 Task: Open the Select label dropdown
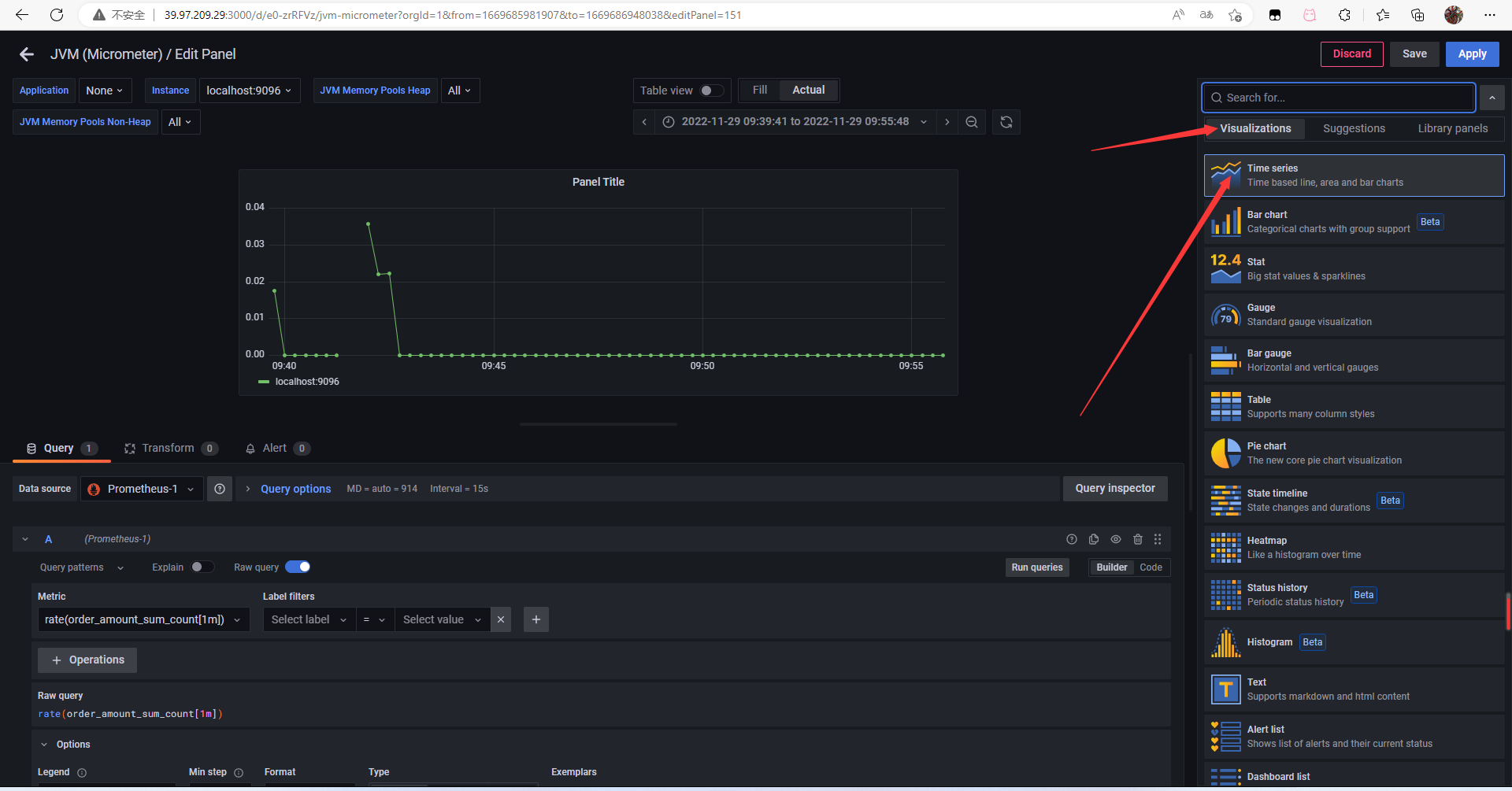tap(309, 619)
